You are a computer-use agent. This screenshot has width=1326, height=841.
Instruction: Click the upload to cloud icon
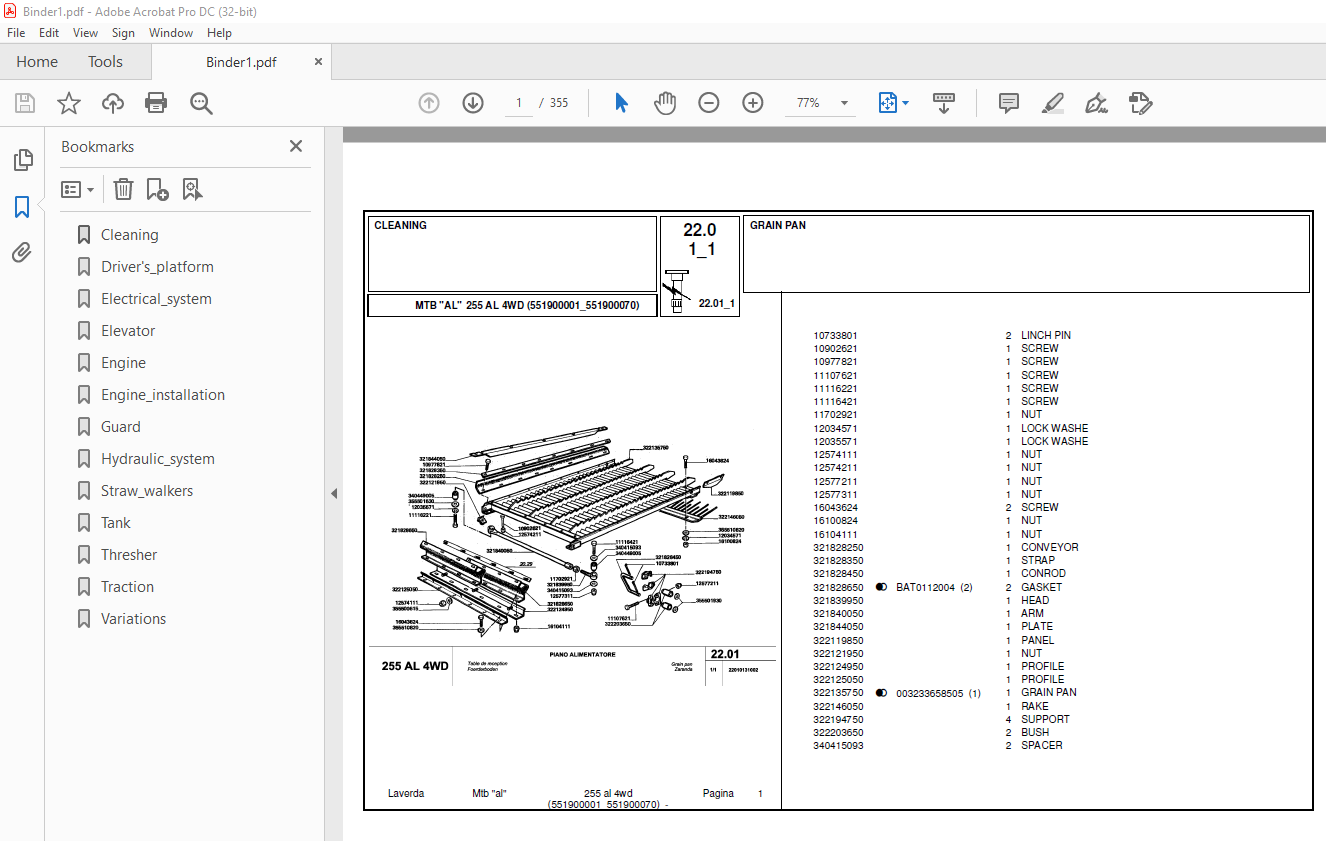pyautogui.click(x=113, y=103)
